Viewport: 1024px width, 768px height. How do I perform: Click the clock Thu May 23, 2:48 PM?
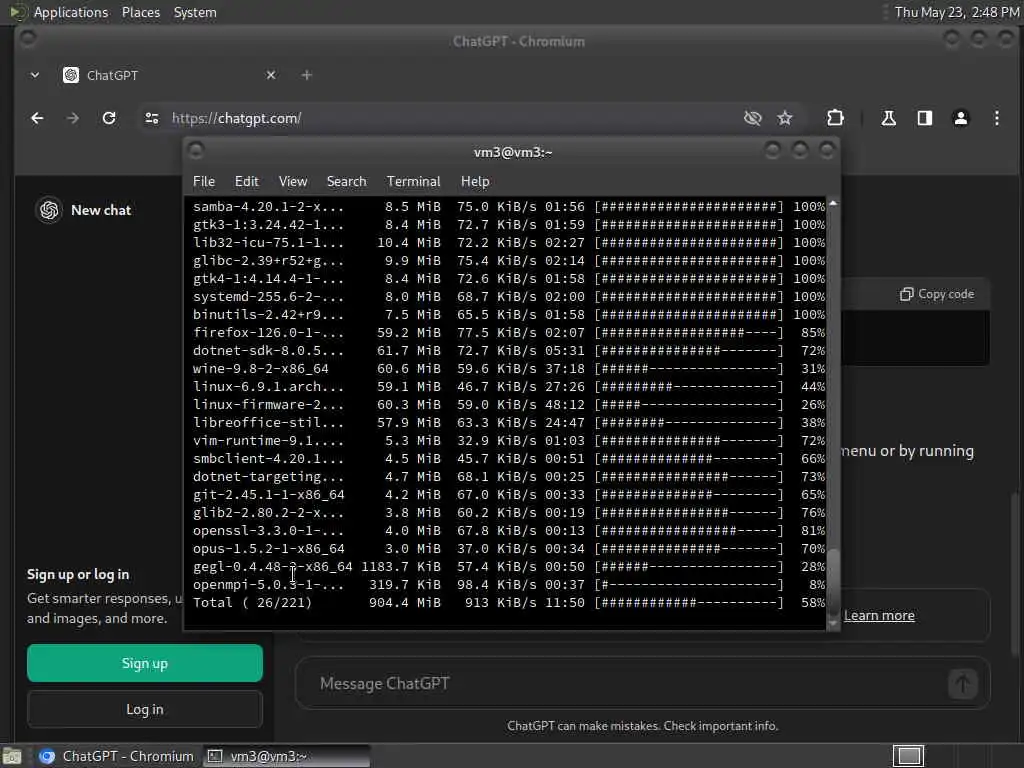[x=957, y=12]
